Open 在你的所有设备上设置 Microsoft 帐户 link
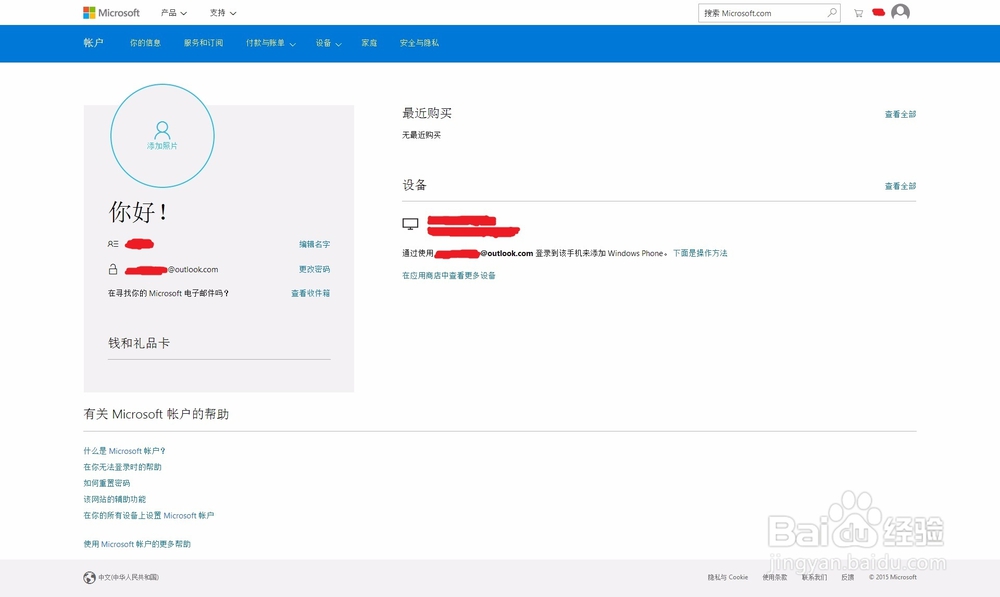Viewport: 1000px width, 597px height. pos(149,515)
